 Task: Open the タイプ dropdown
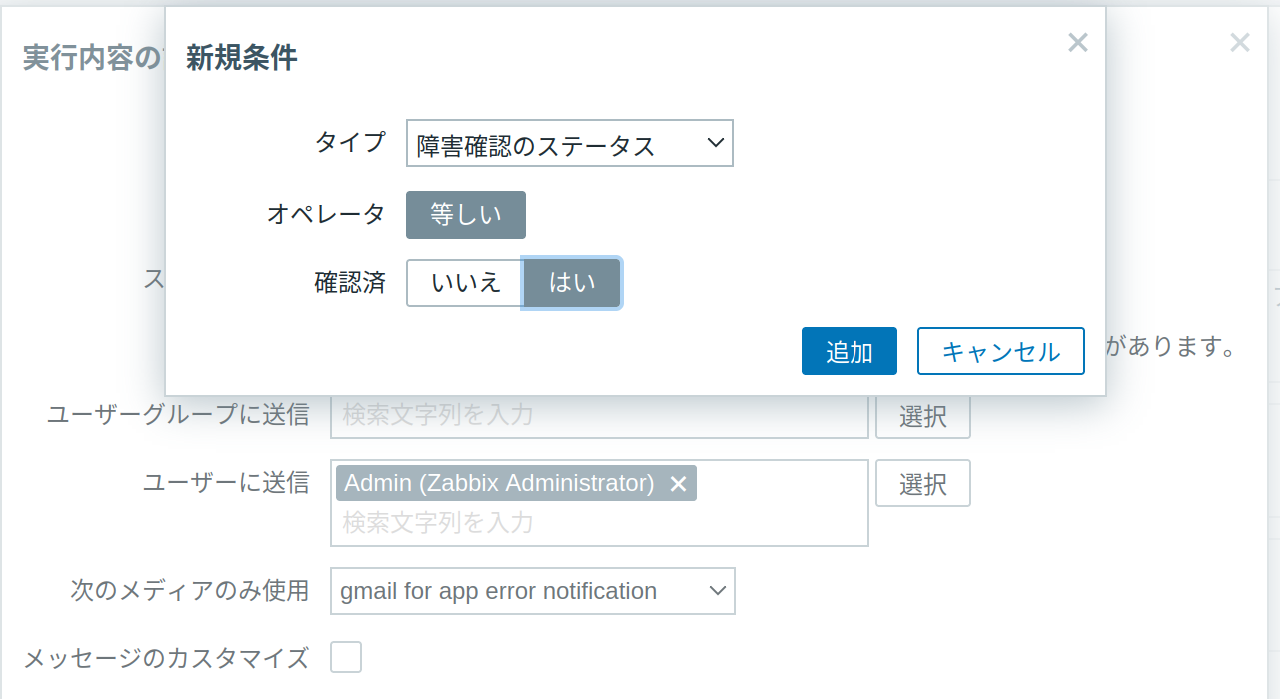coord(569,143)
